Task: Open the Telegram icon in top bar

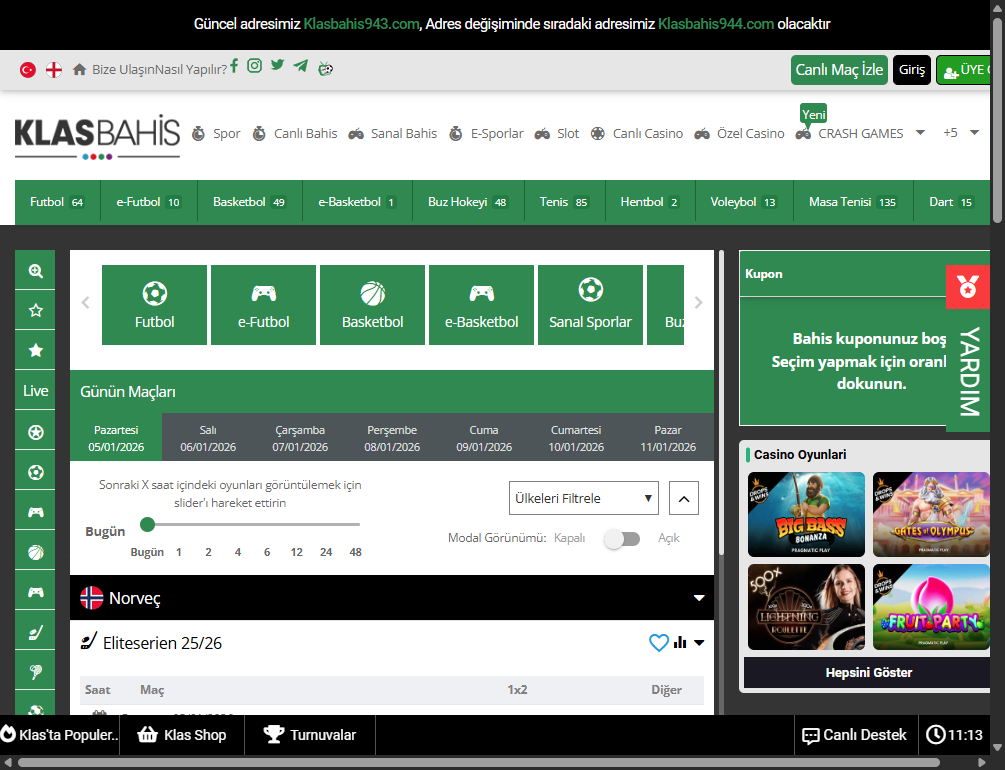Action: coord(301,65)
